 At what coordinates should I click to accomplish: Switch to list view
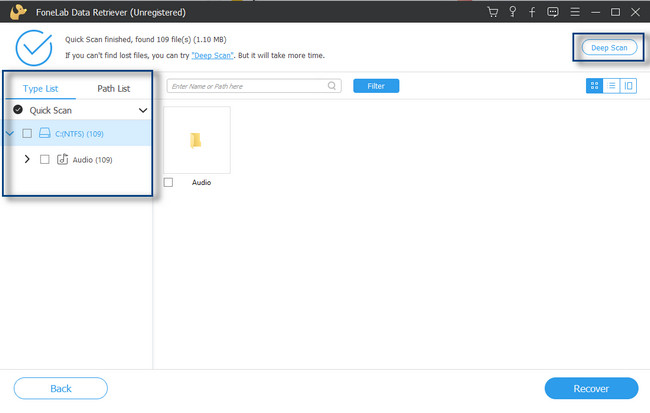coord(611,86)
